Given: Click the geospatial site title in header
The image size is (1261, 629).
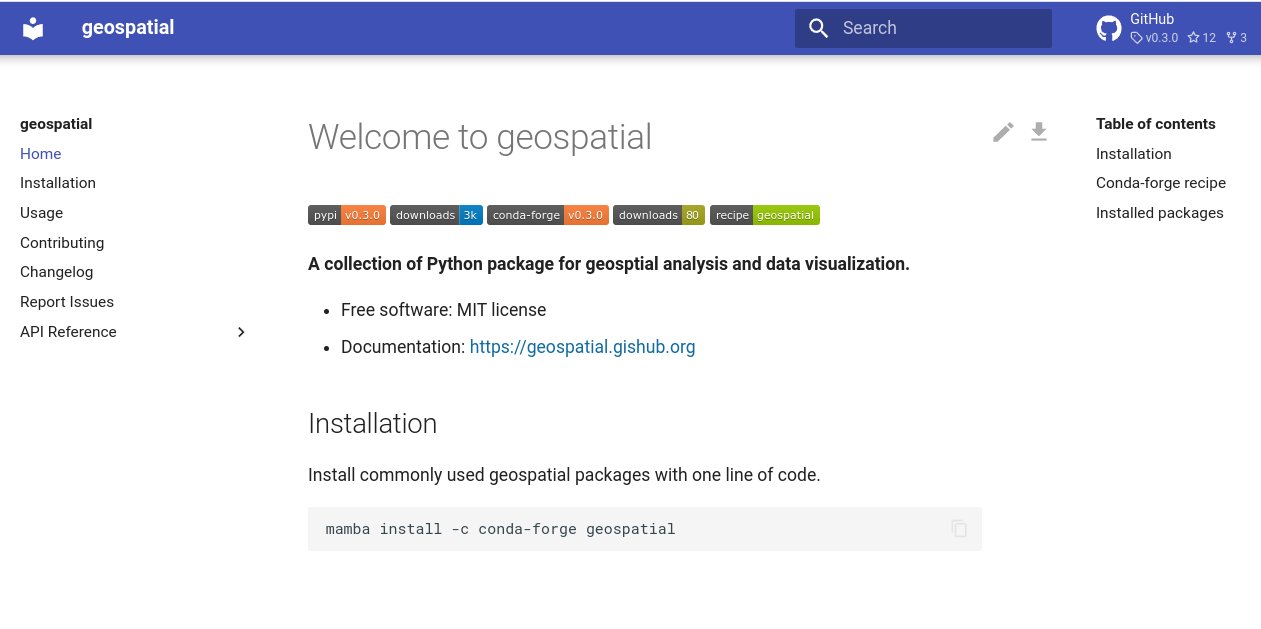Looking at the screenshot, I should (128, 28).
